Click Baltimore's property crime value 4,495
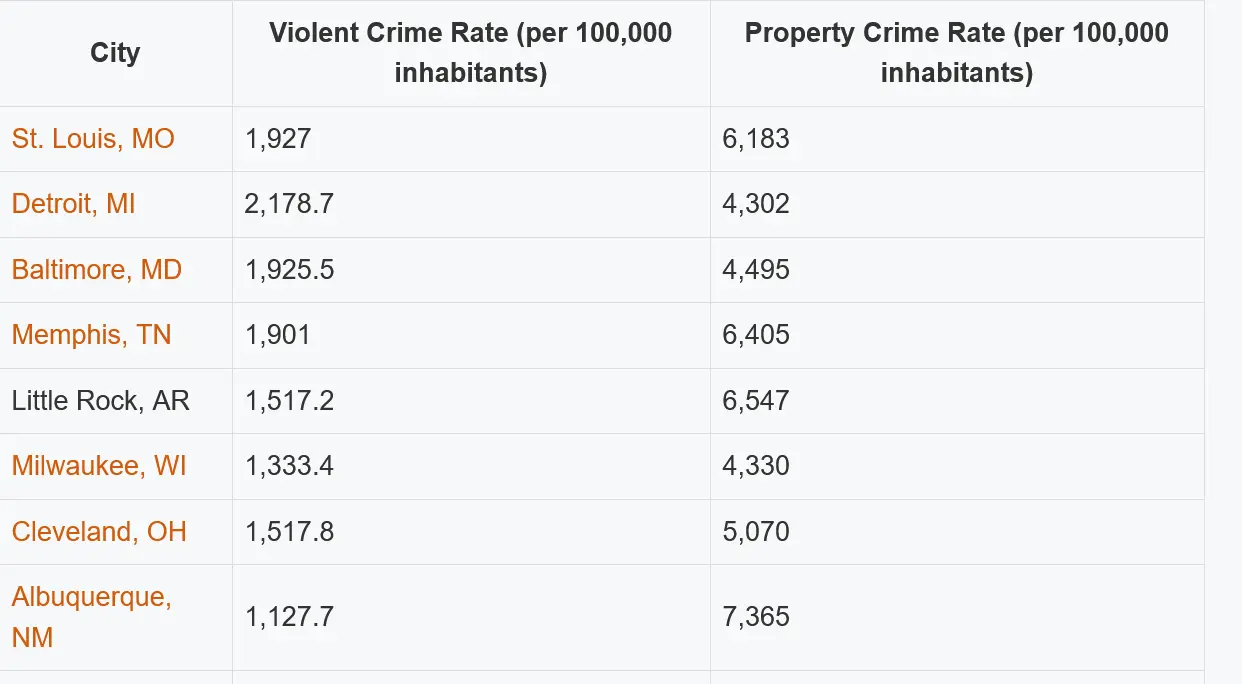This screenshot has width=1242, height=684. [x=756, y=270]
